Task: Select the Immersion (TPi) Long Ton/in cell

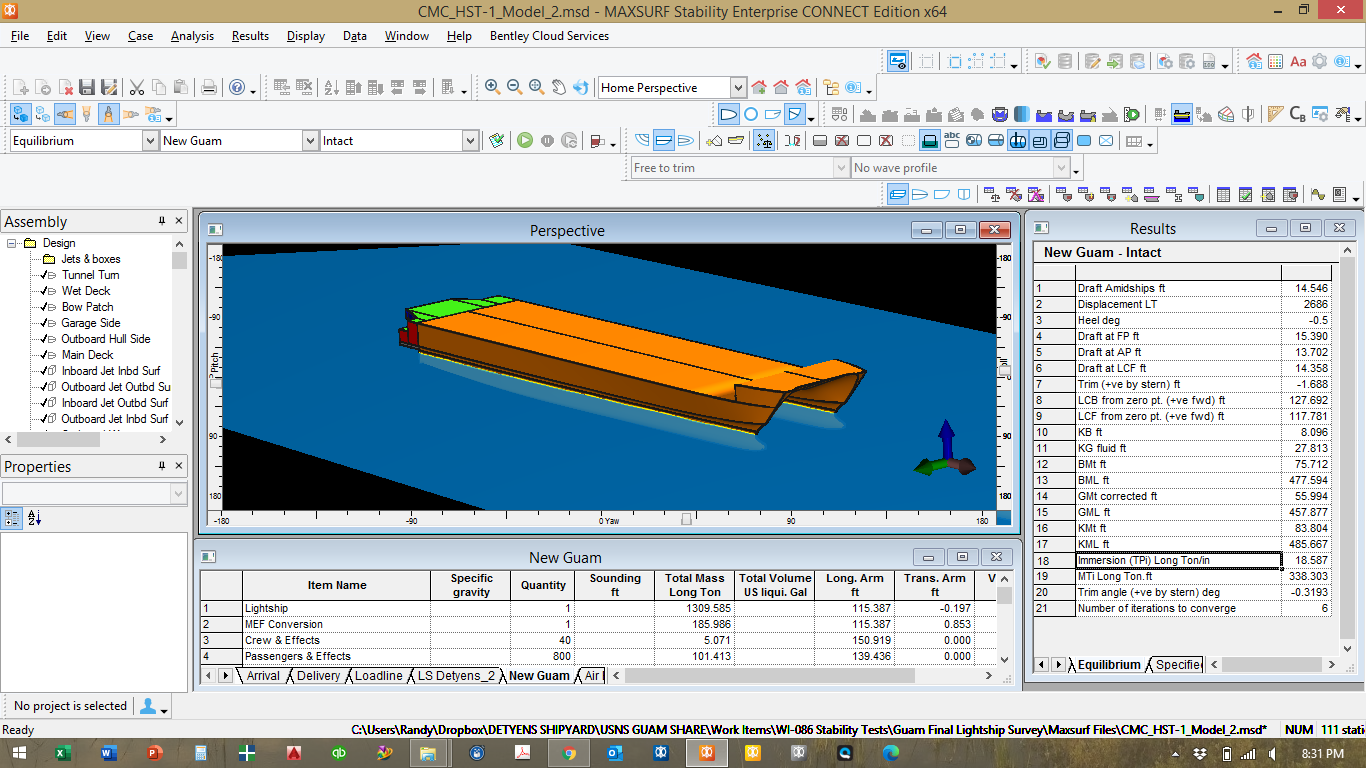Action: coord(1179,560)
